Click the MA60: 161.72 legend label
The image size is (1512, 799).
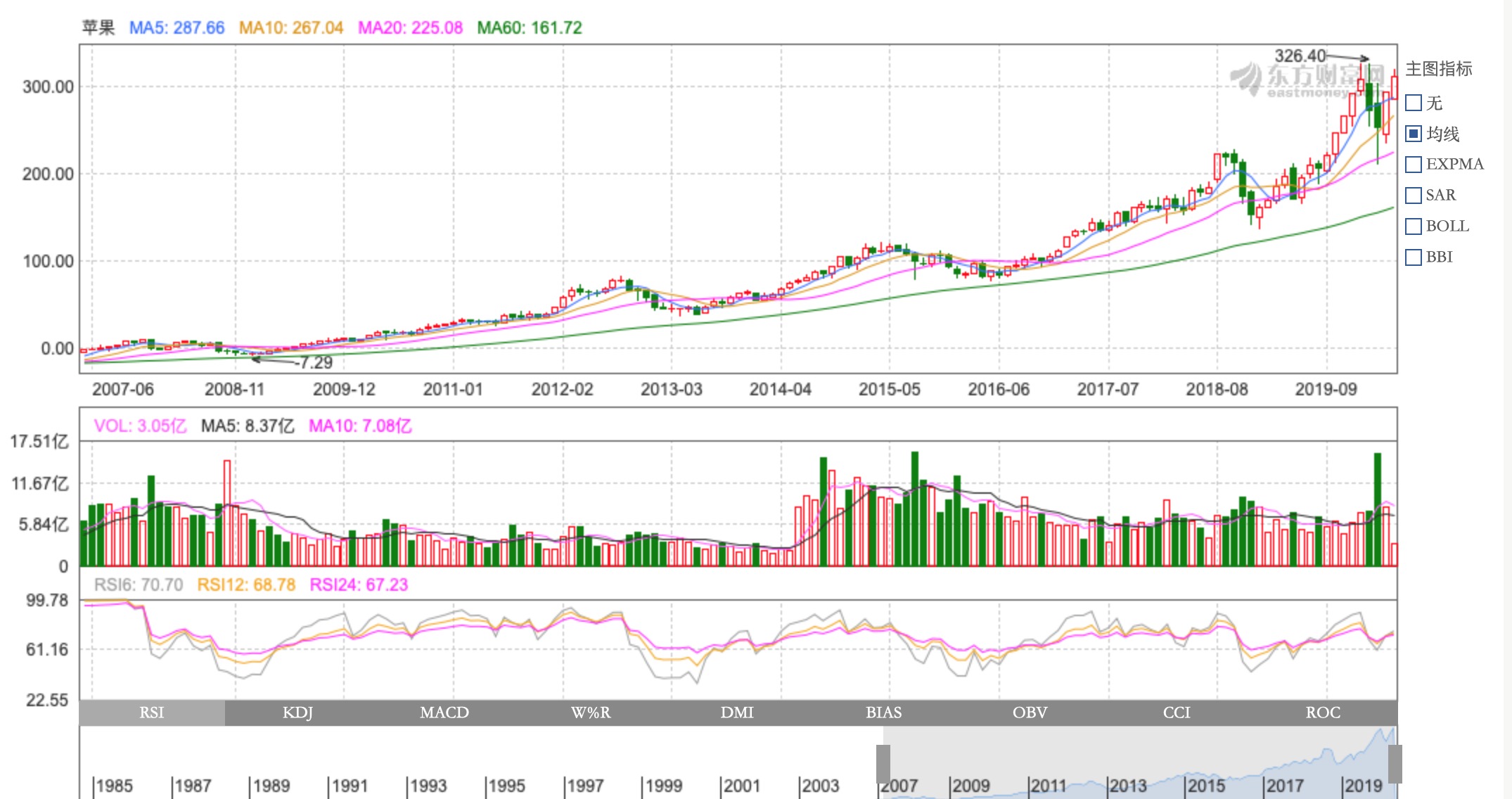(x=530, y=28)
